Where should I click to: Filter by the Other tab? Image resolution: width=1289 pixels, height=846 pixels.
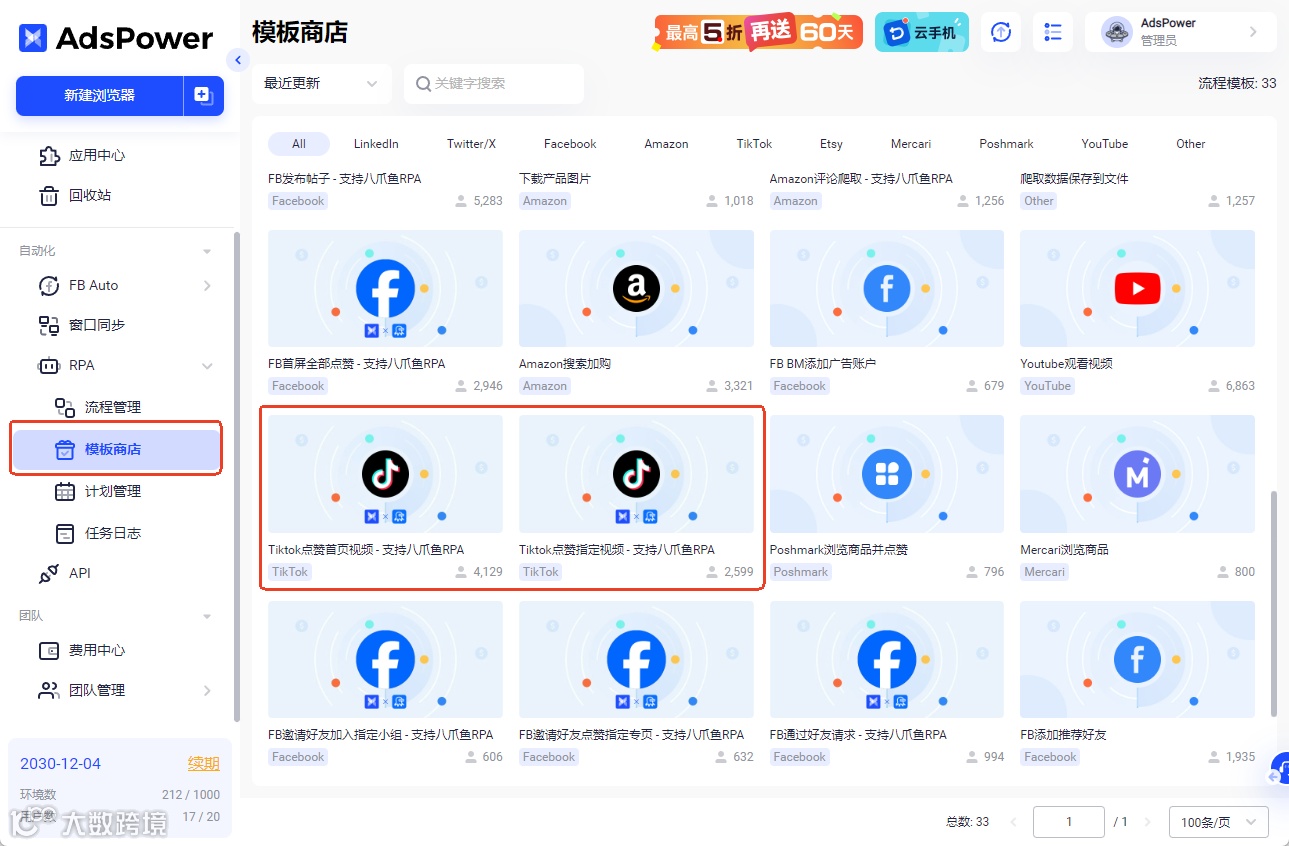[1191, 144]
